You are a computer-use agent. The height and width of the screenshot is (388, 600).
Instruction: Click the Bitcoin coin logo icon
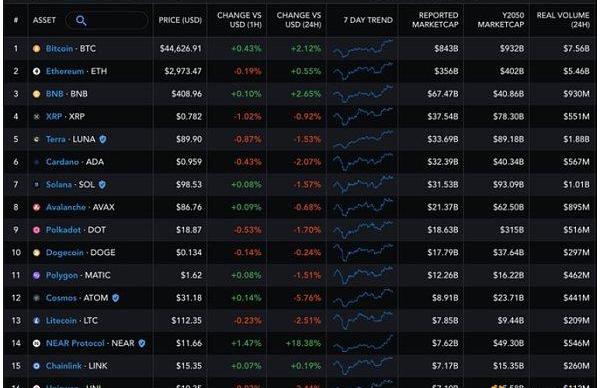point(36,49)
